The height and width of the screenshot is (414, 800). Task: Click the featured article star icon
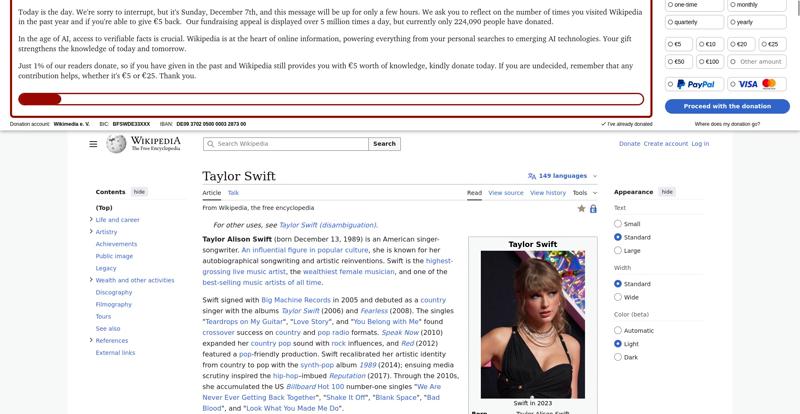[581, 208]
